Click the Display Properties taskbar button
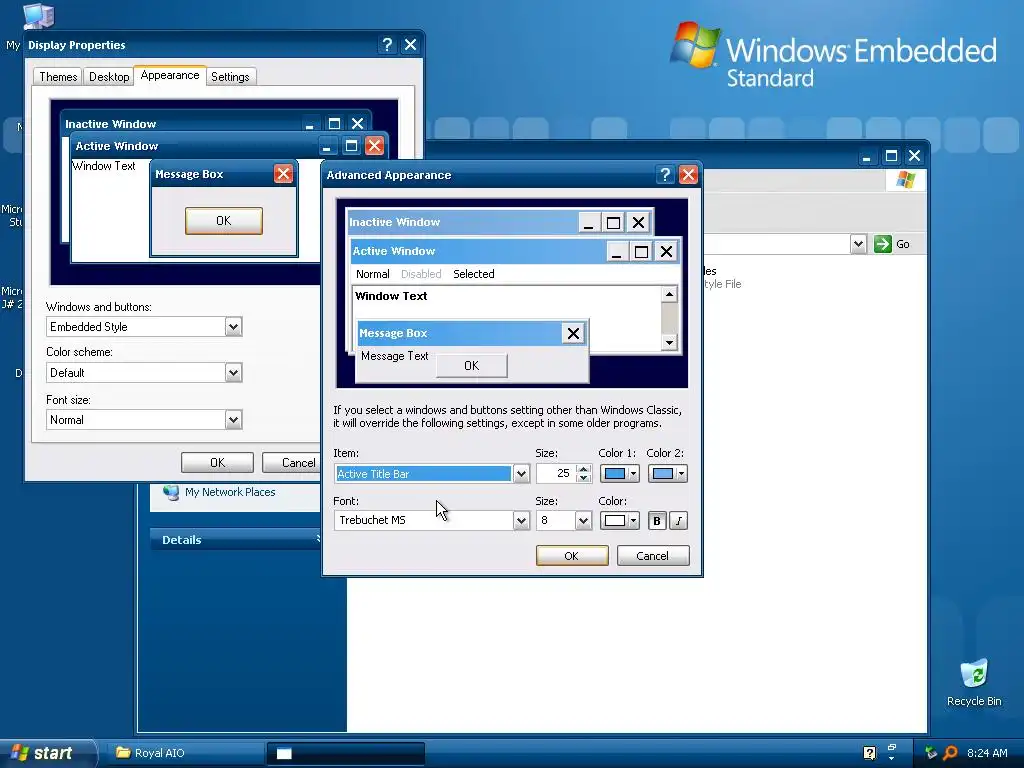 click(346, 753)
